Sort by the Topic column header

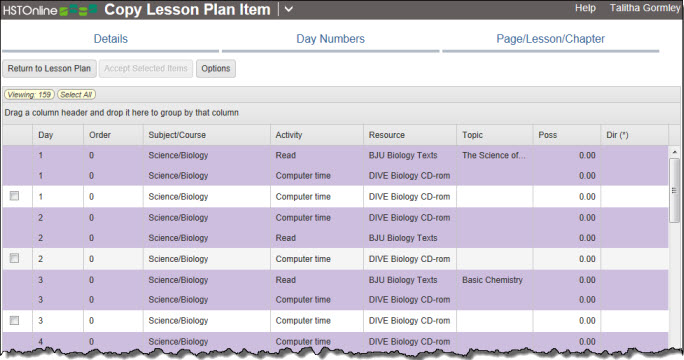tap(495, 135)
